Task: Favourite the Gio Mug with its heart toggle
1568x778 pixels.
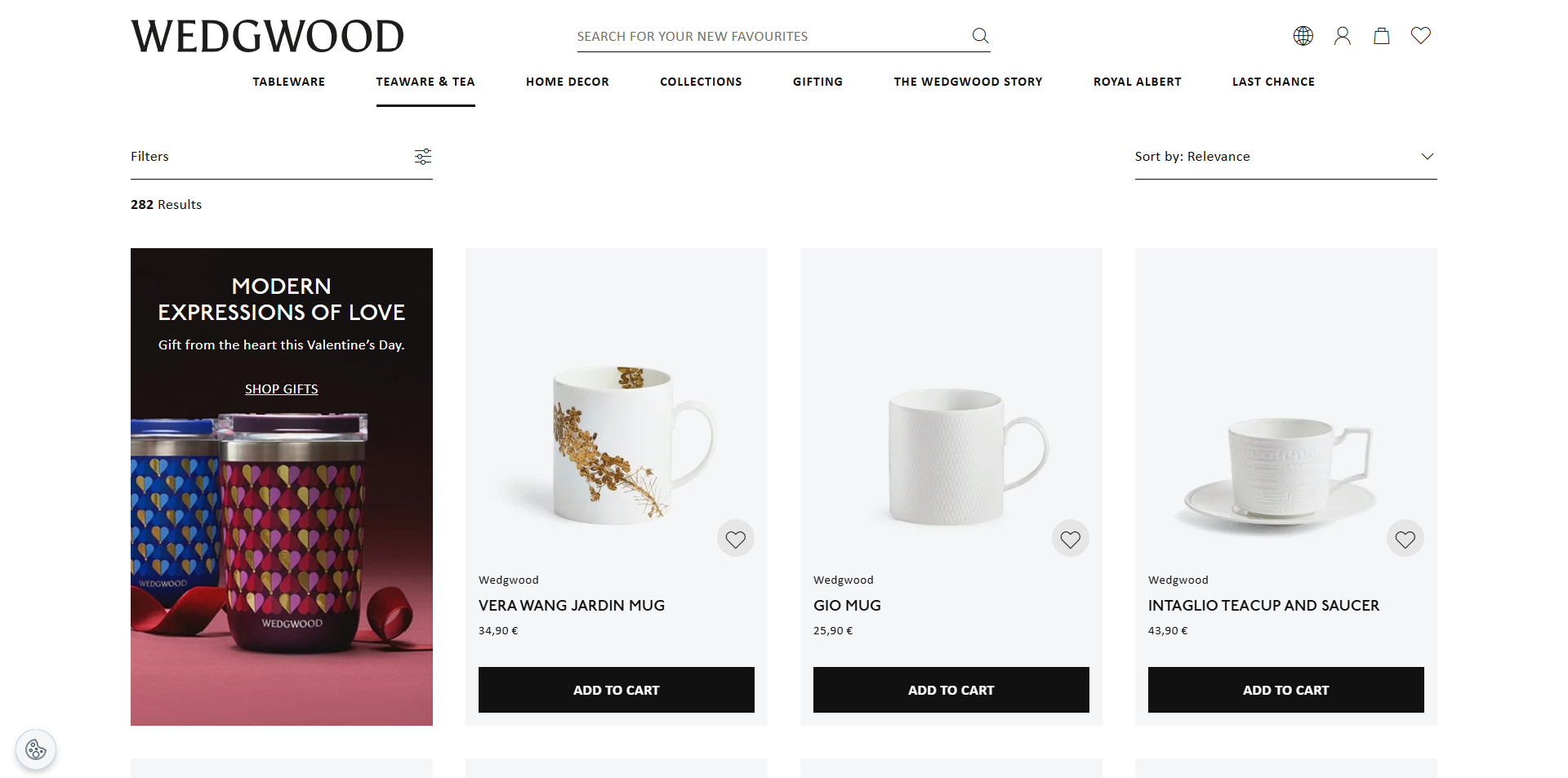Action: tap(1071, 538)
